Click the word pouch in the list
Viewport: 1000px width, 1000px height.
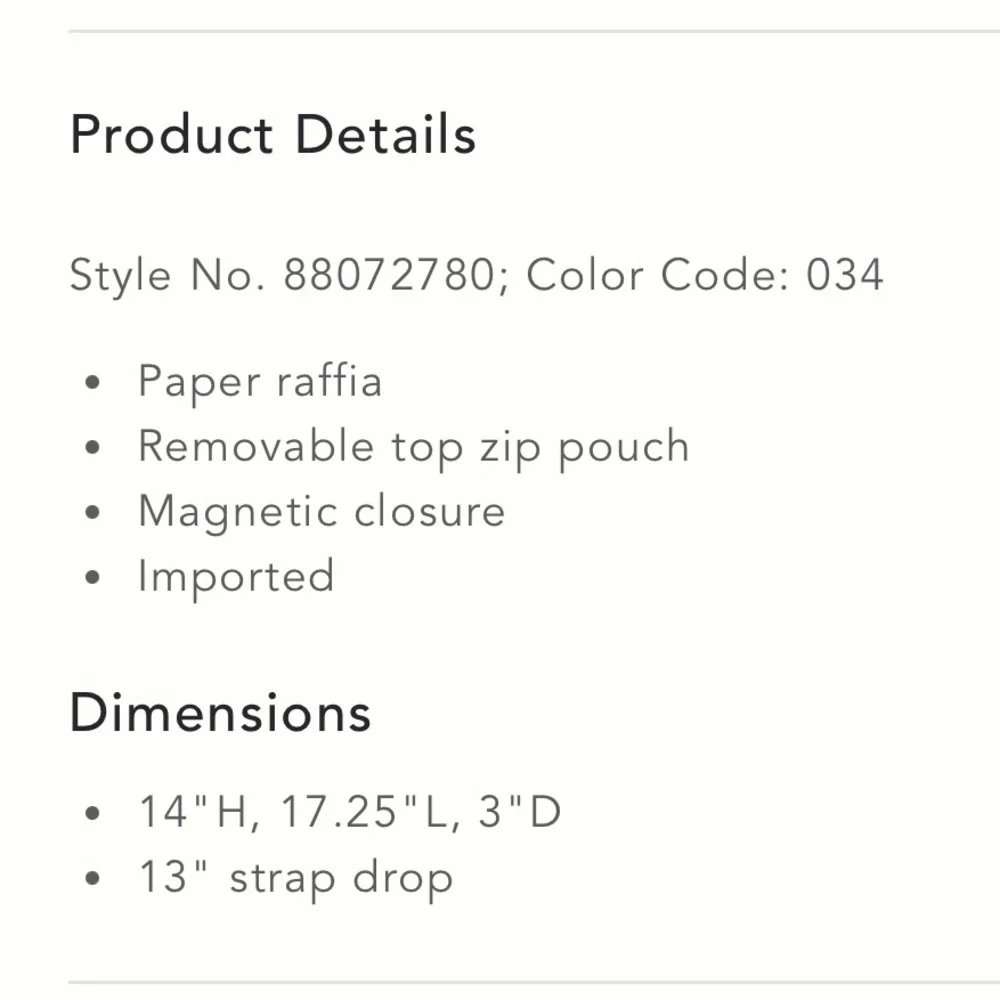tap(624, 448)
